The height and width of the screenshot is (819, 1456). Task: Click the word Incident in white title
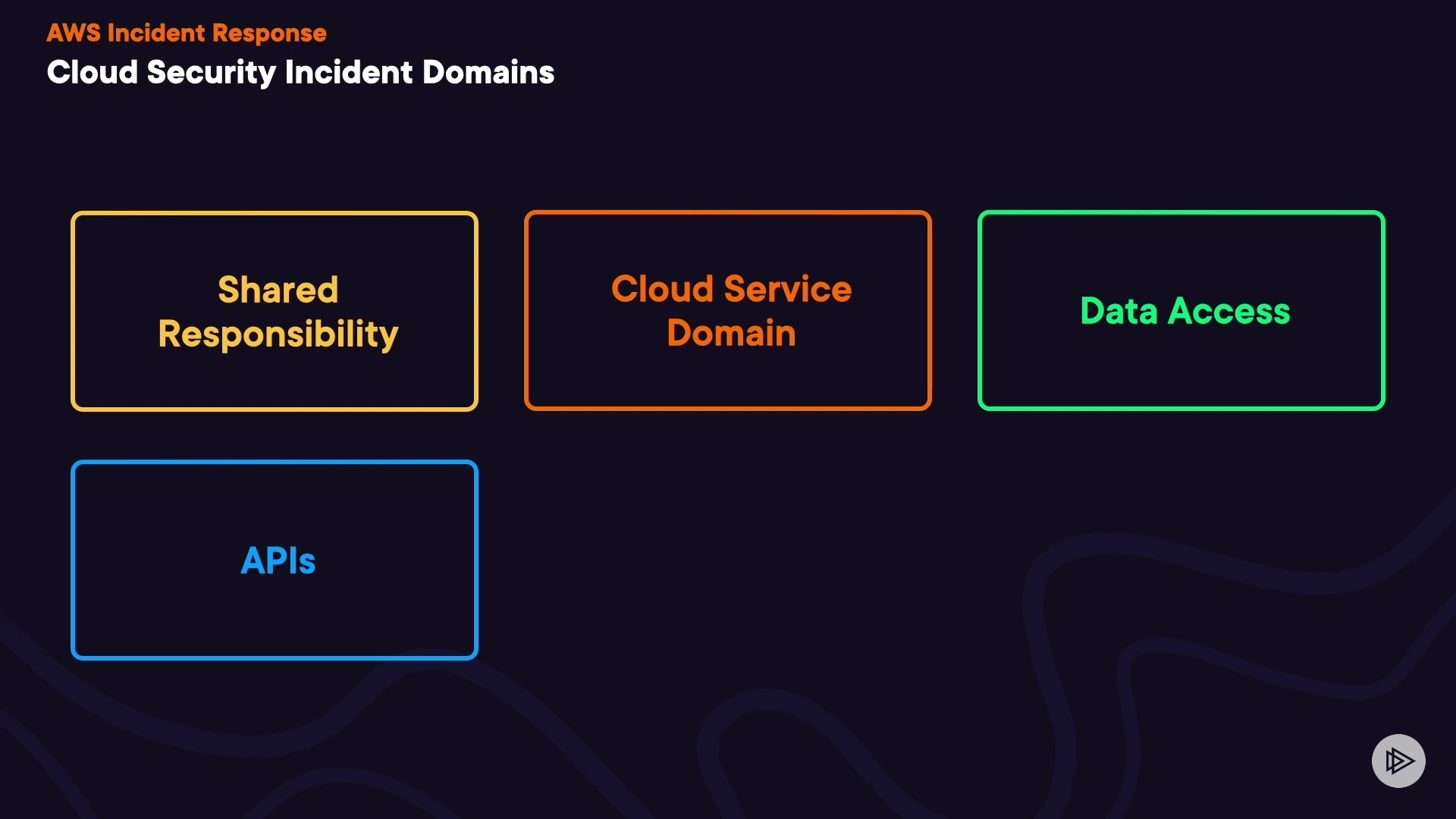coord(348,73)
